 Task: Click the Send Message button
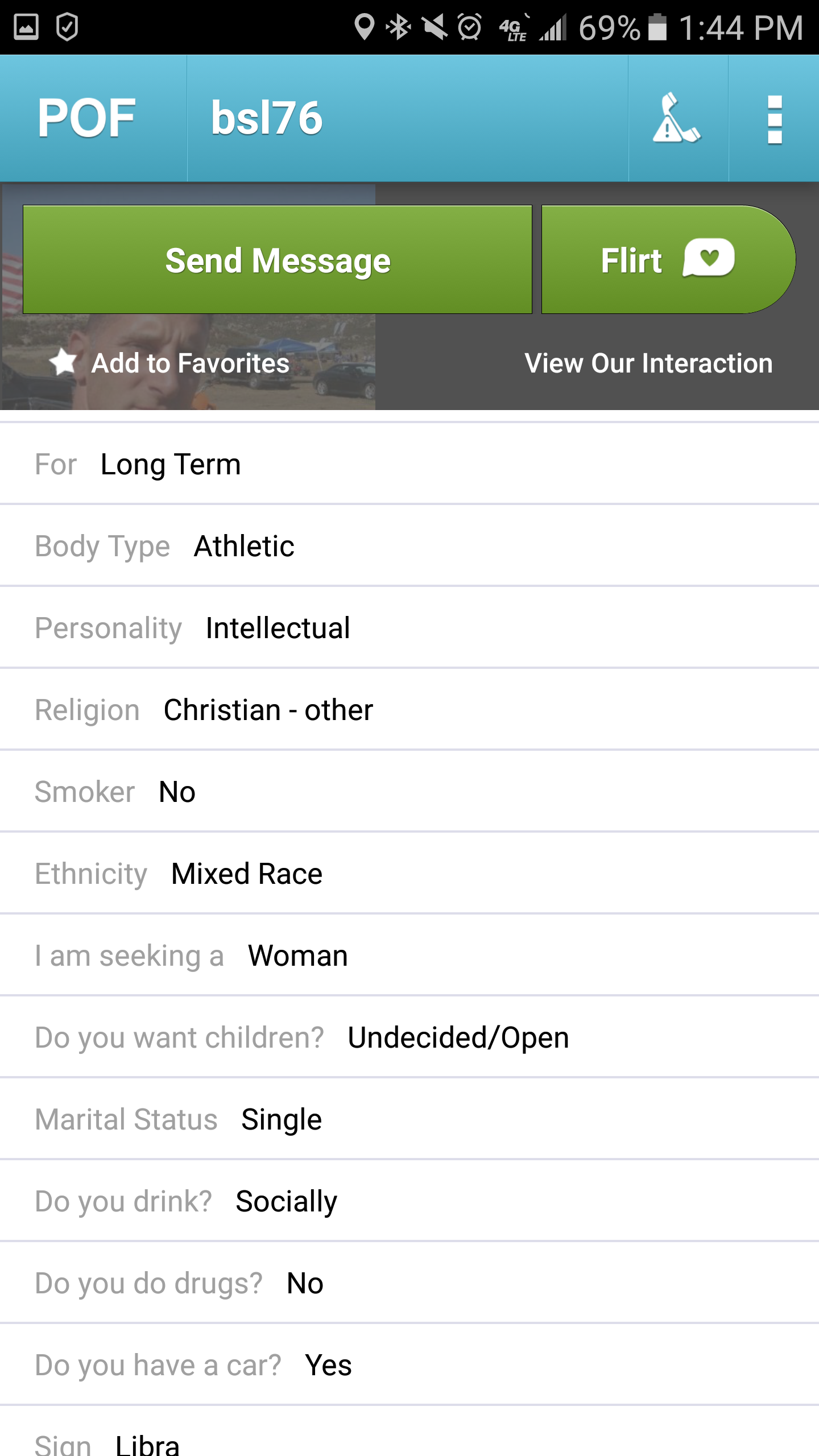278,259
